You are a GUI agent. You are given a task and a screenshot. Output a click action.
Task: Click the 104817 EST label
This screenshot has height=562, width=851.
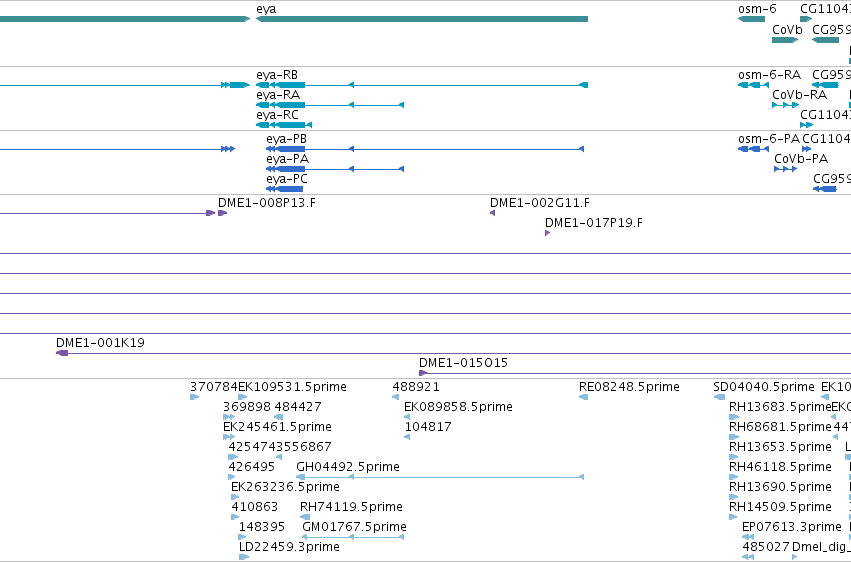(428, 427)
